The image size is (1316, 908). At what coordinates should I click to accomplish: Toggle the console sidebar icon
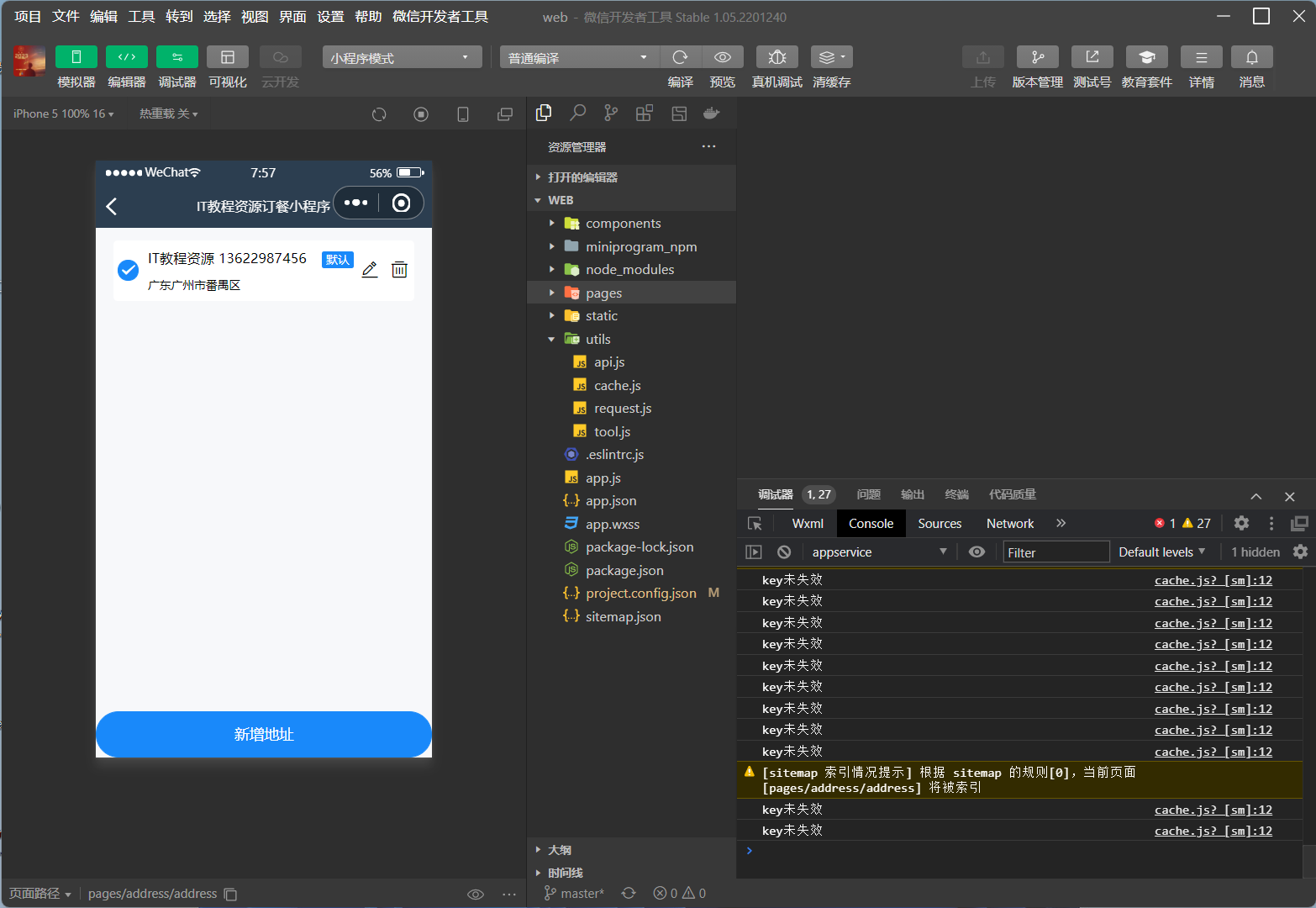click(754, 552)
